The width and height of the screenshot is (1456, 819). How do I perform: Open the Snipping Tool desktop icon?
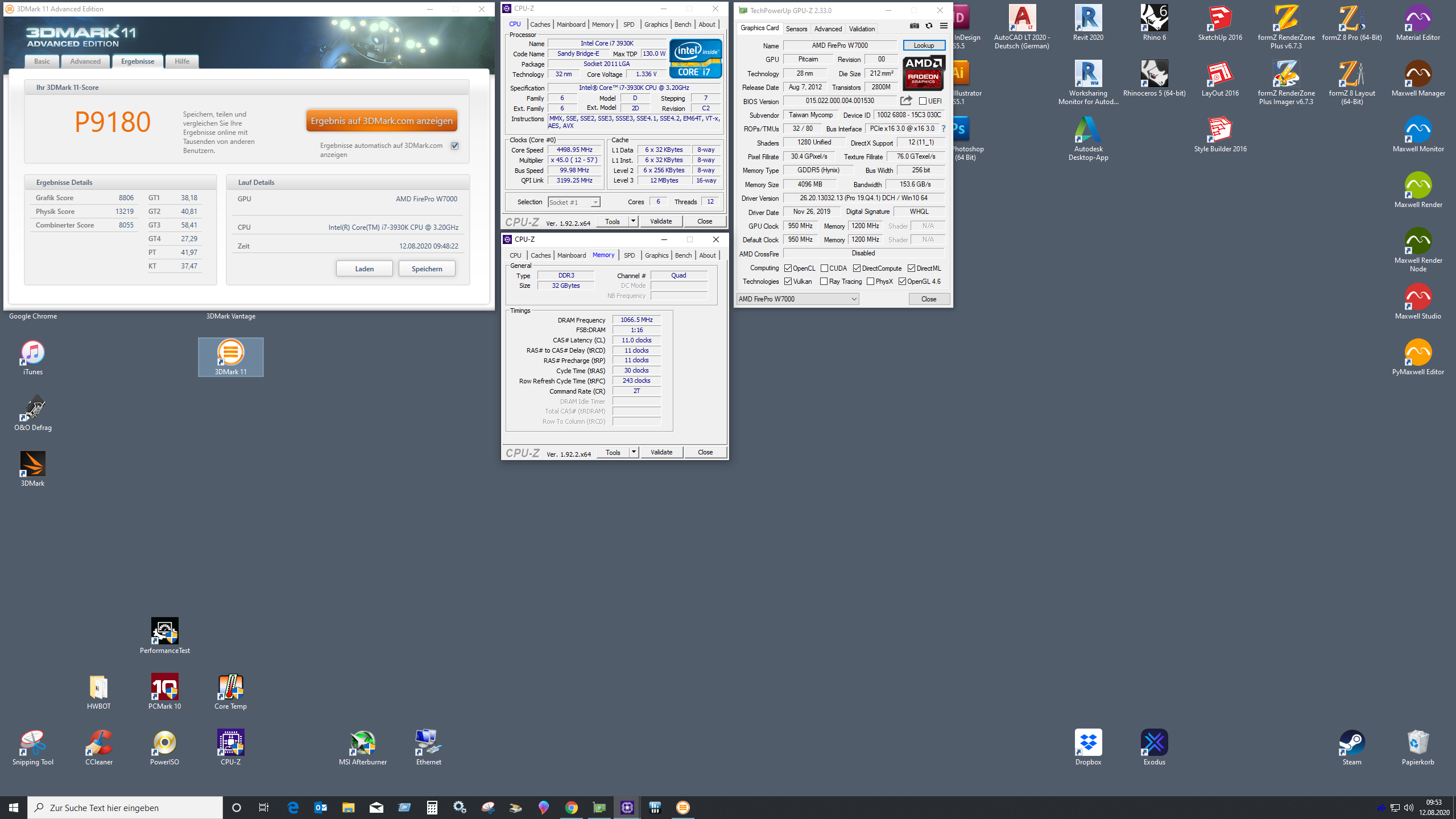point(32,747)
